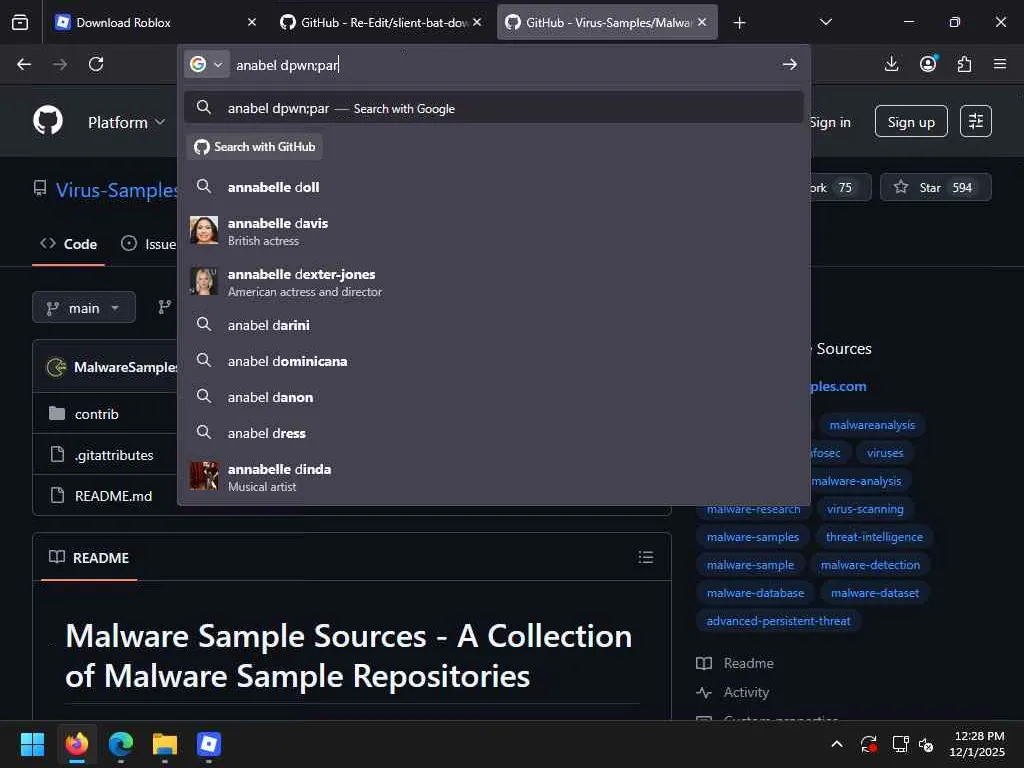Screen dimensions: 1024x768
Task: Close the Re-Edit/slient-bat tab
Action: pos(477,22)
